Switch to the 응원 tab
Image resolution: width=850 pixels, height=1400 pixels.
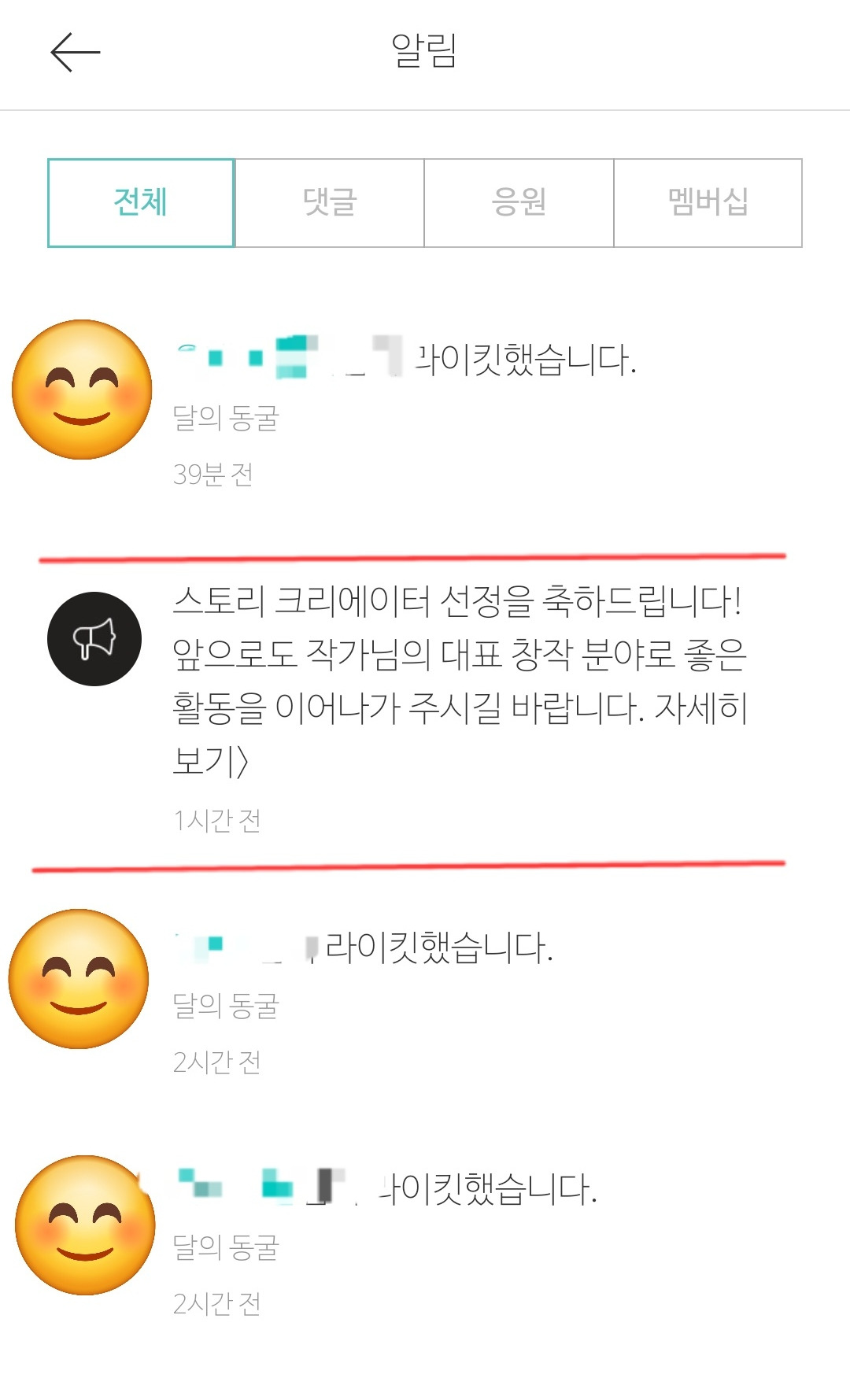[519, 203]
